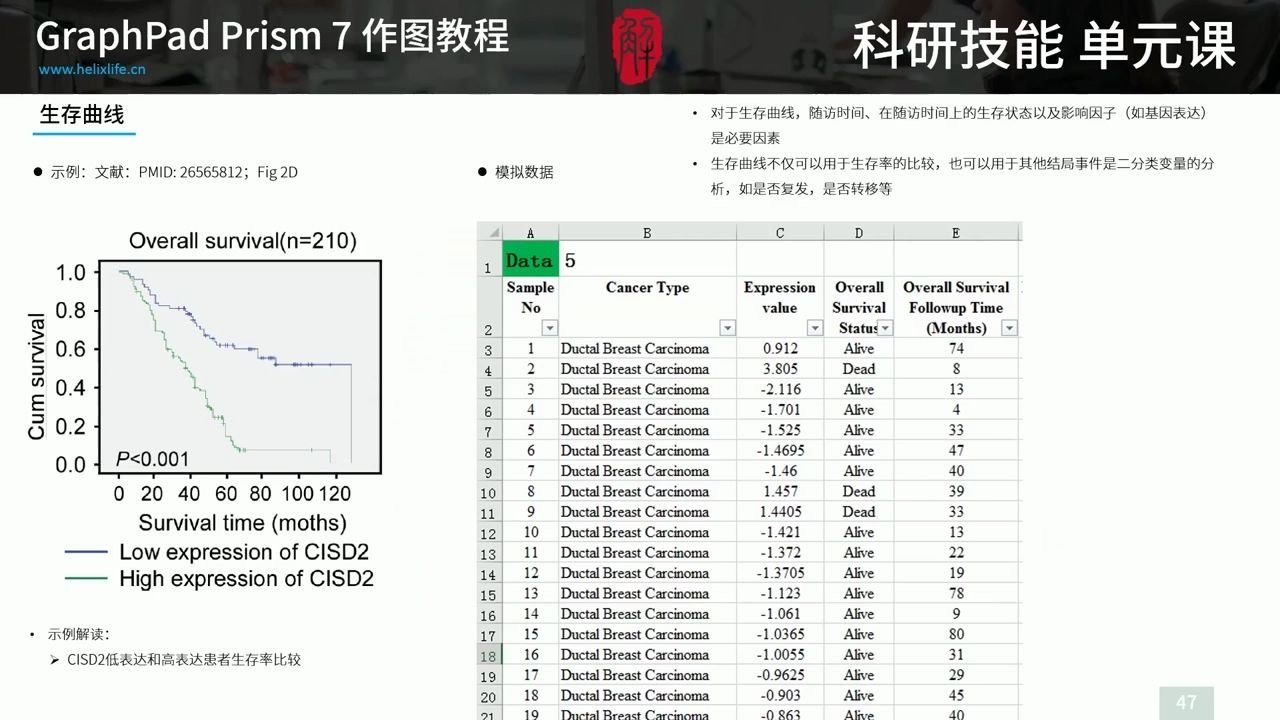
Task: Select expression value 0.912
Action: (780, 349)
